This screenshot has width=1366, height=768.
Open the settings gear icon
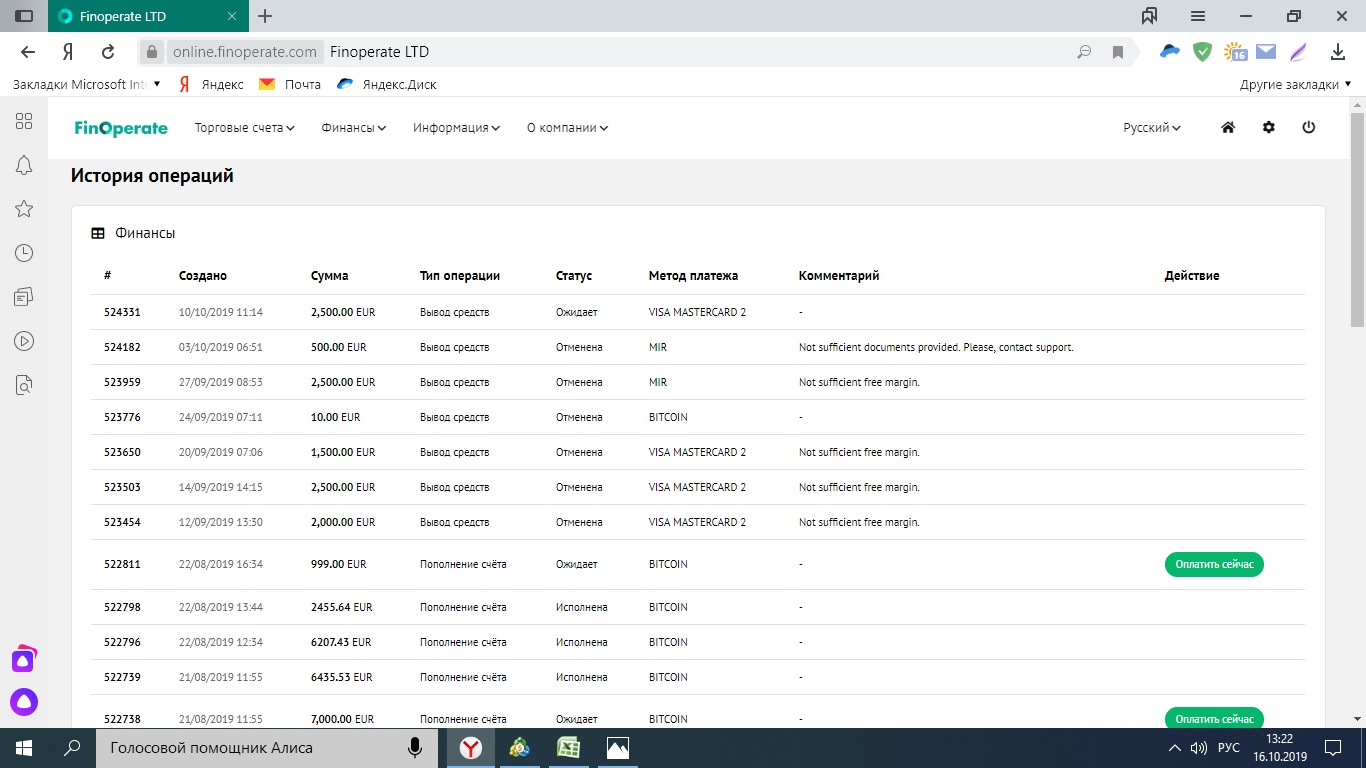coord(1269,128)
